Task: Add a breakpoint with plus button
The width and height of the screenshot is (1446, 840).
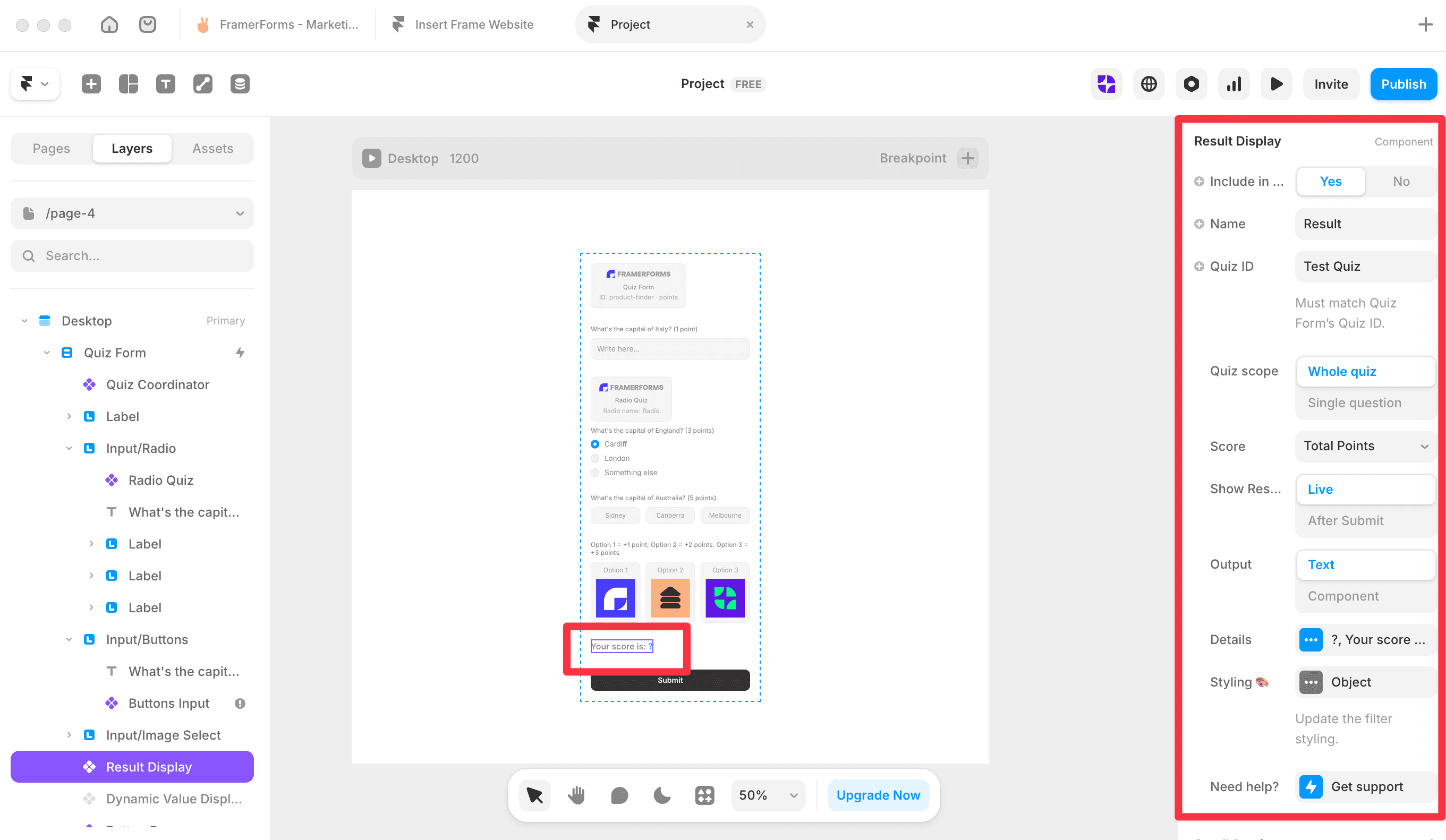Action: 967,158
